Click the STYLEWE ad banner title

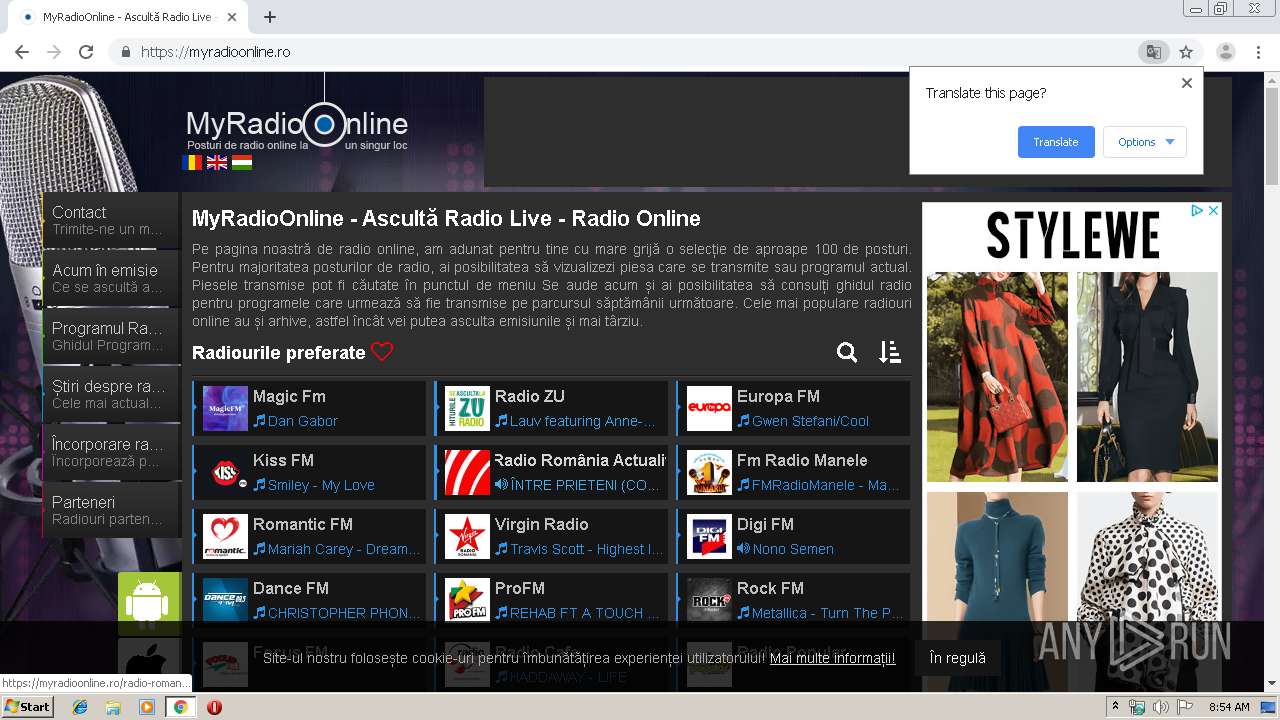1073,236
